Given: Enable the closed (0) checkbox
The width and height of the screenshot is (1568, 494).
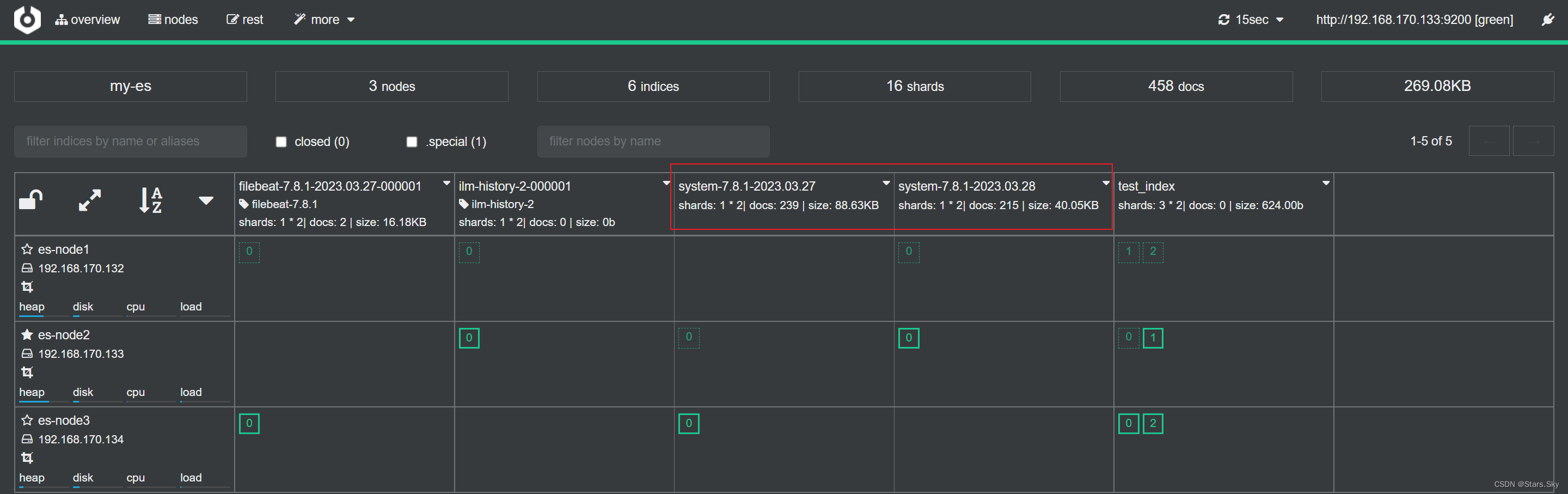Looking at the screenshot, I should 281,141.
